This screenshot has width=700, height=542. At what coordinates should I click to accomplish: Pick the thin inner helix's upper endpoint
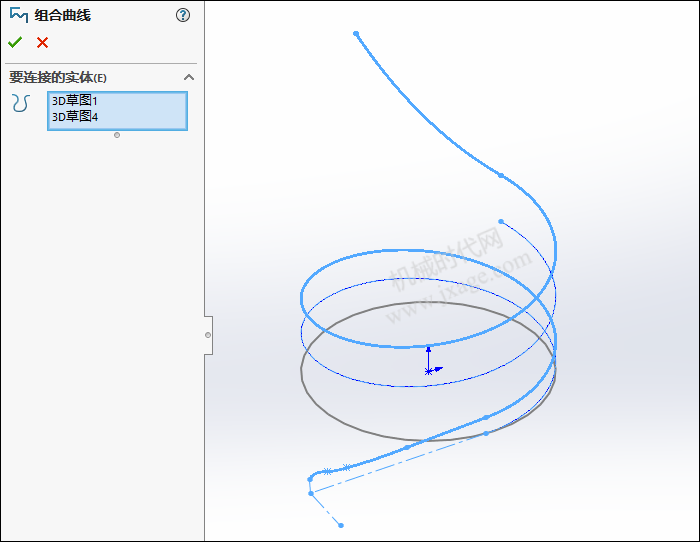(x=501, y=222)
